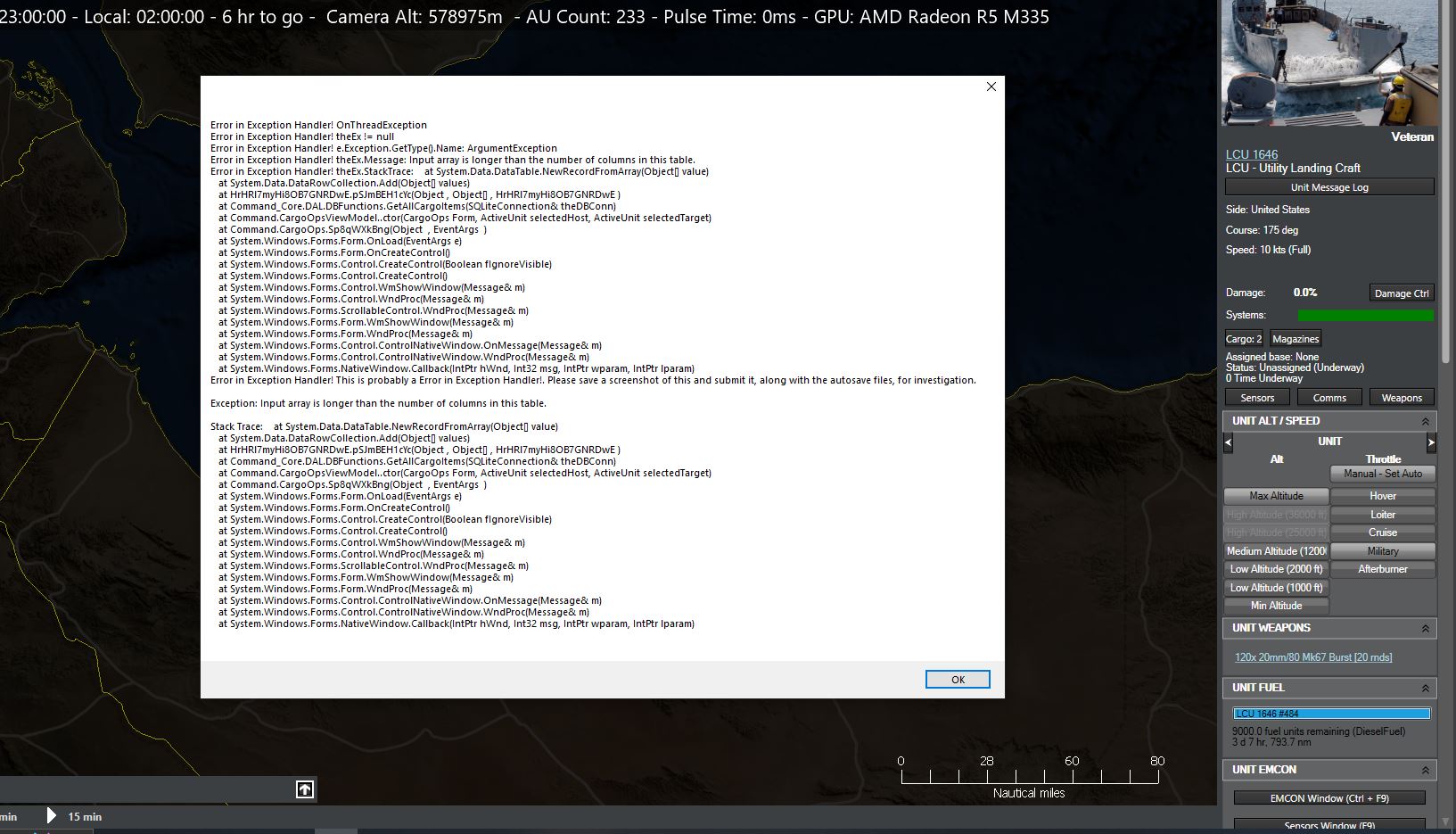Enable Military throttle
The height and width of the screenshot is (834, 1456).
click(1383, 550)
